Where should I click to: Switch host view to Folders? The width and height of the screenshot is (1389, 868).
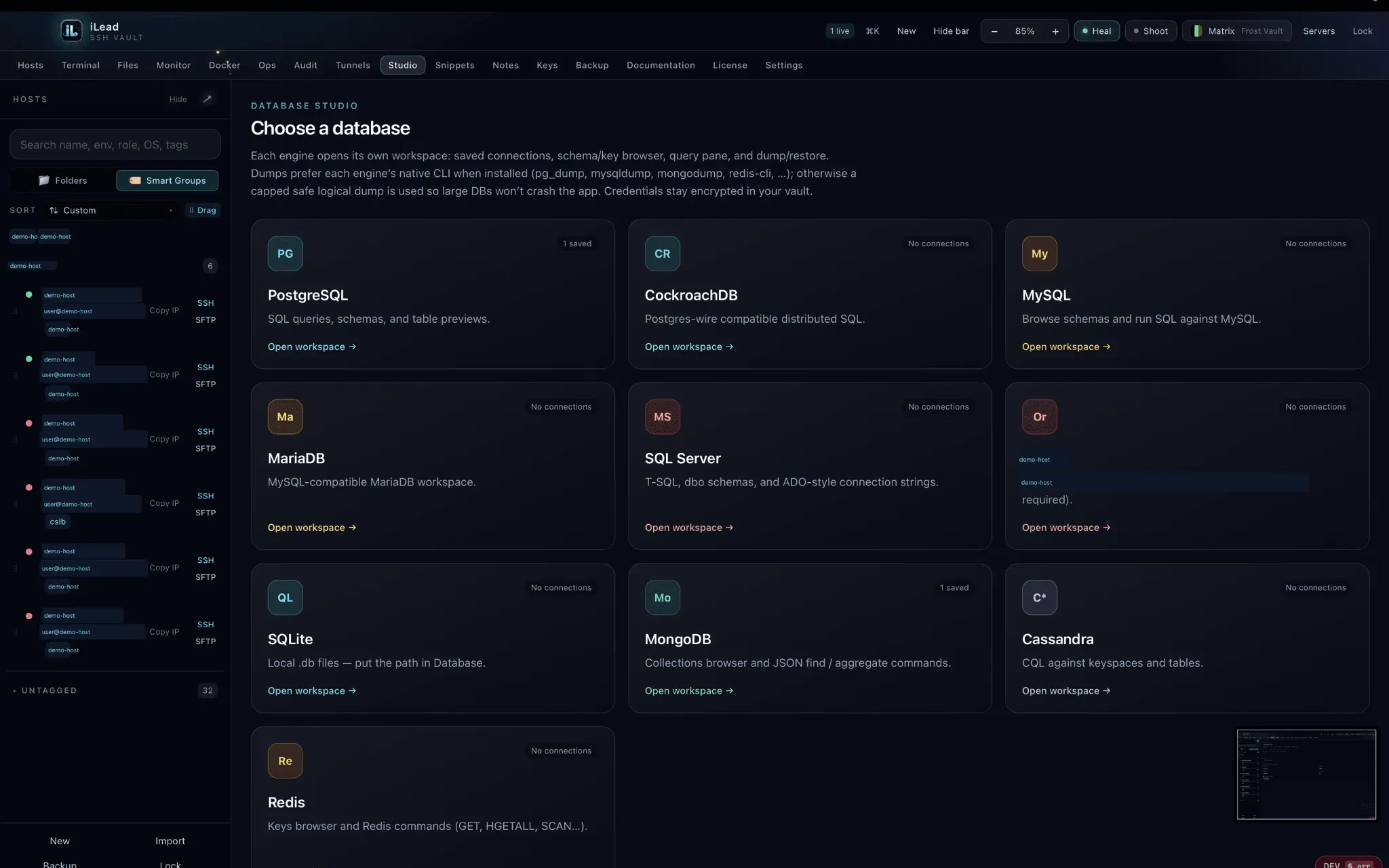click(62, 180)
